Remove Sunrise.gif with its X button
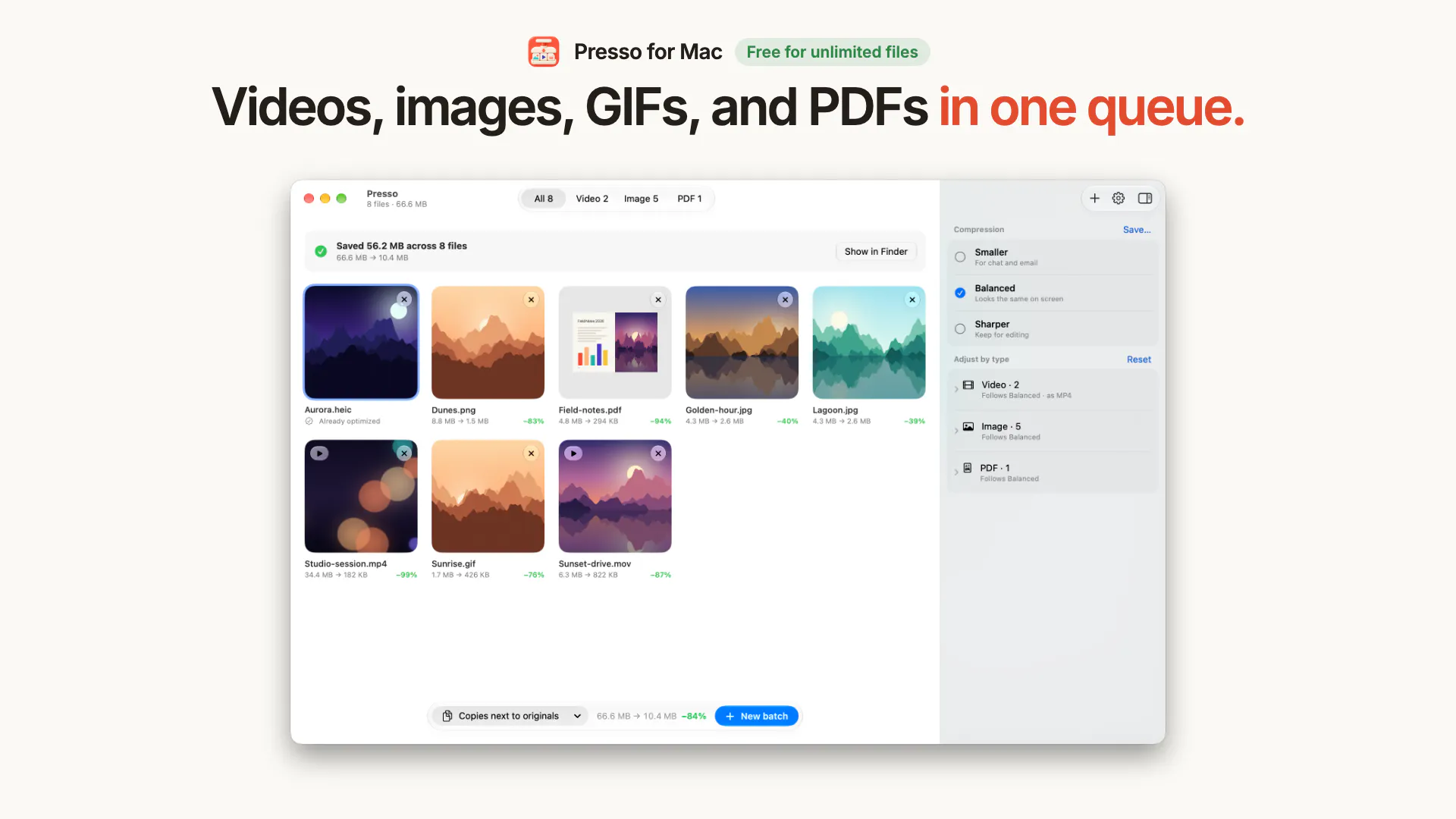Image resolution: width=1456 pixels, height=819 pixels. (x=532, y=453)
